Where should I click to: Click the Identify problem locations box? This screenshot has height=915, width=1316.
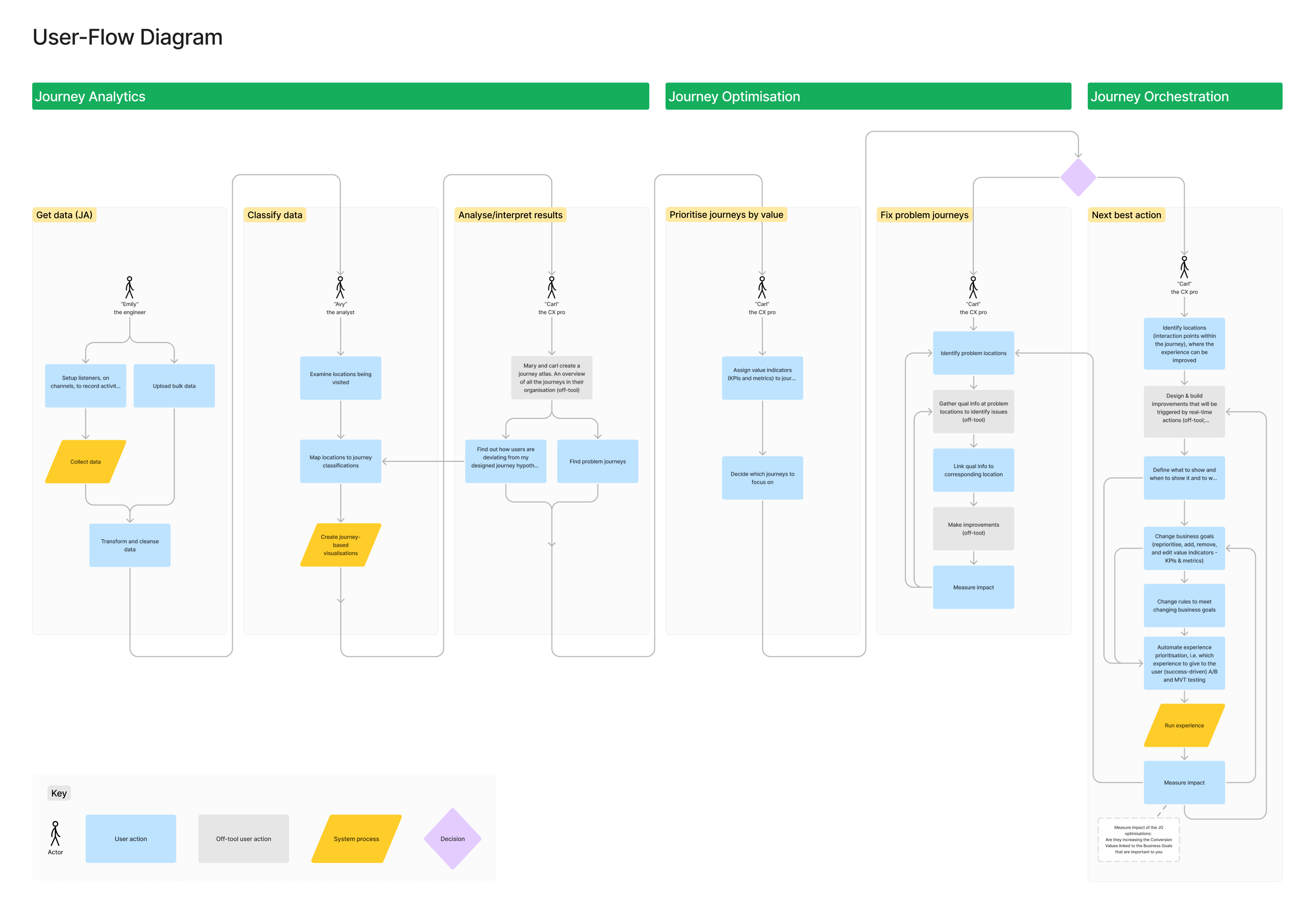coord(973,353)
